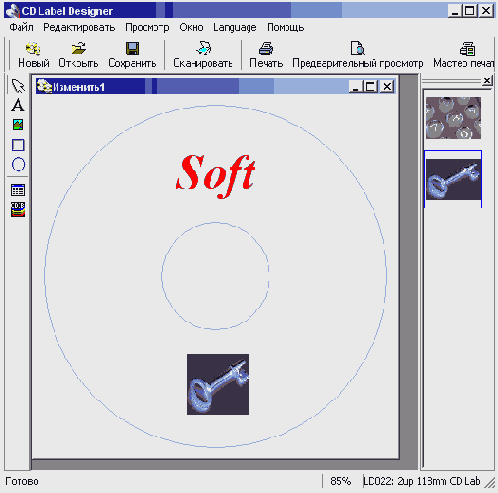
Task: Open the Файл menu
Action: coord(21,27)
